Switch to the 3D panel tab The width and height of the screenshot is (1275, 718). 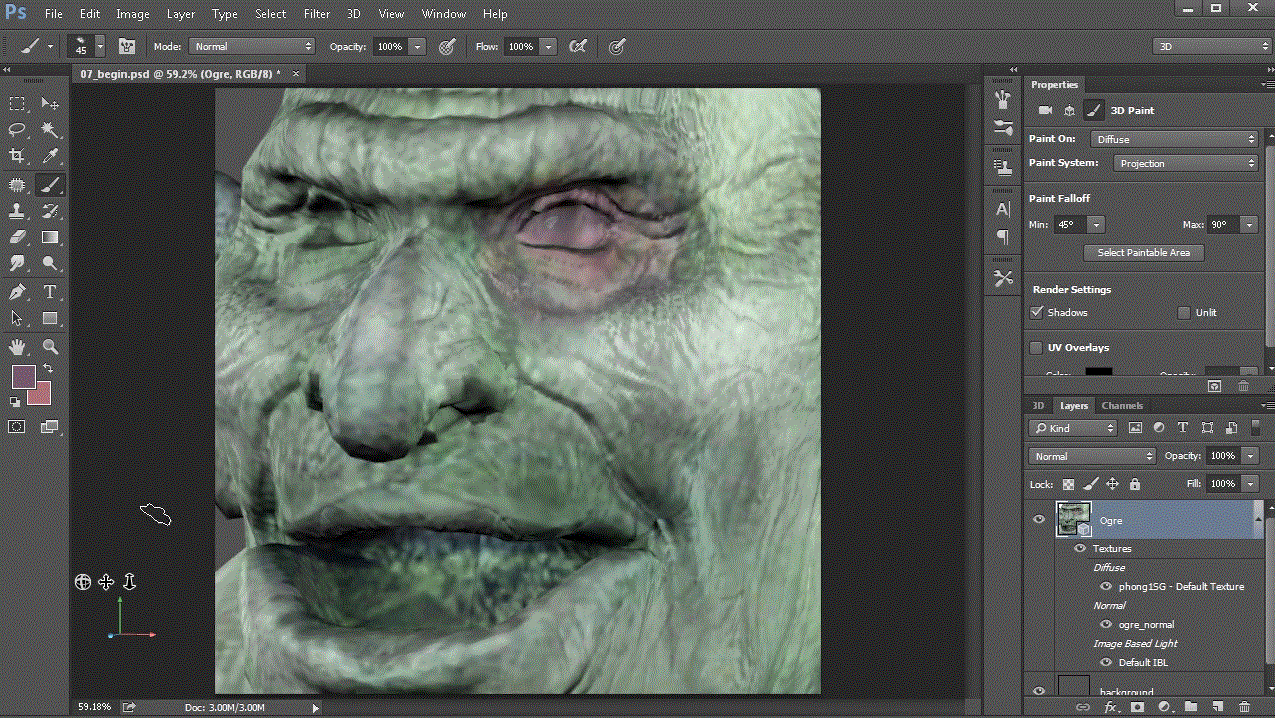tap(1038, 405)
